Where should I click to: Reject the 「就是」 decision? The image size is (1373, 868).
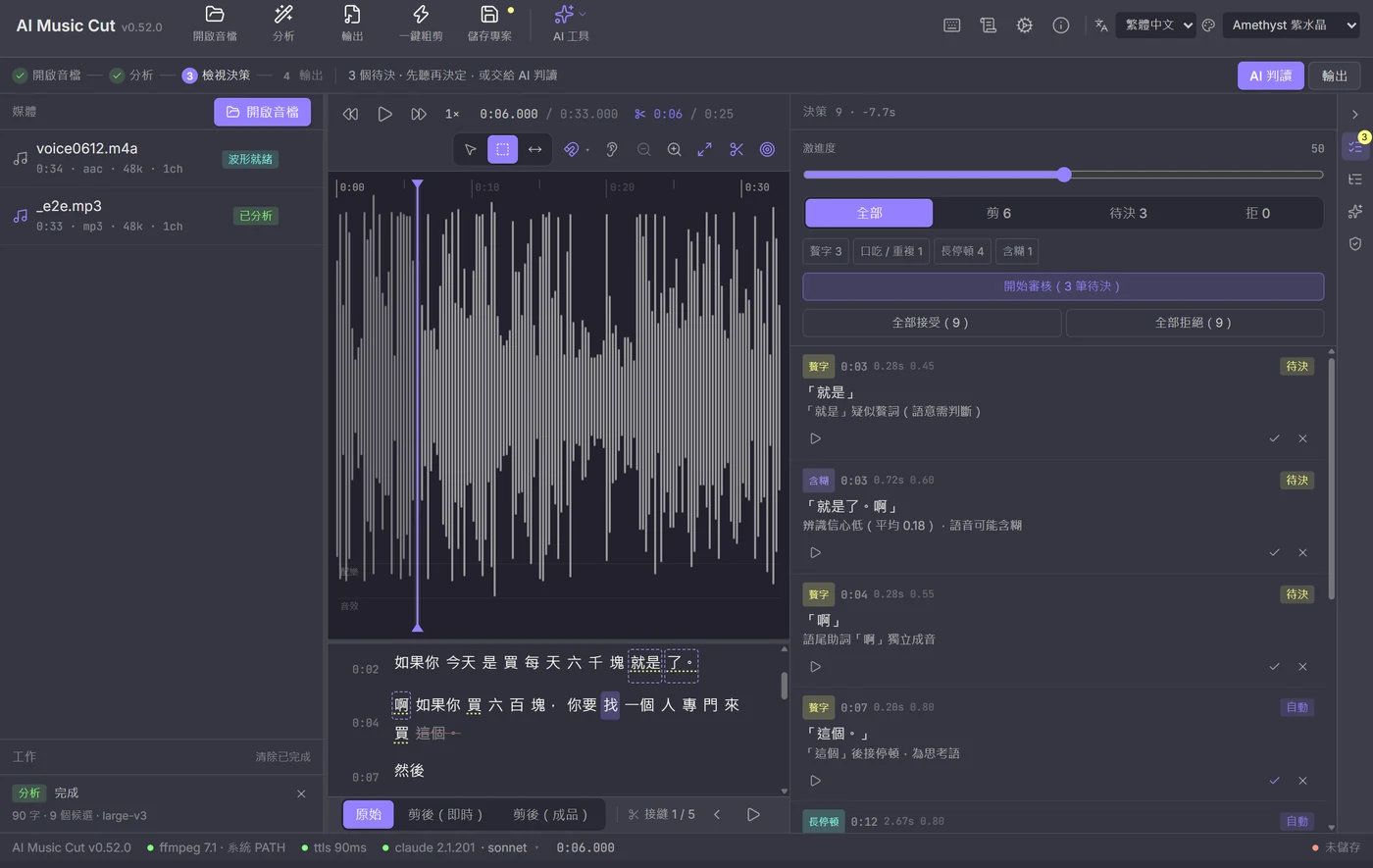1302,438
